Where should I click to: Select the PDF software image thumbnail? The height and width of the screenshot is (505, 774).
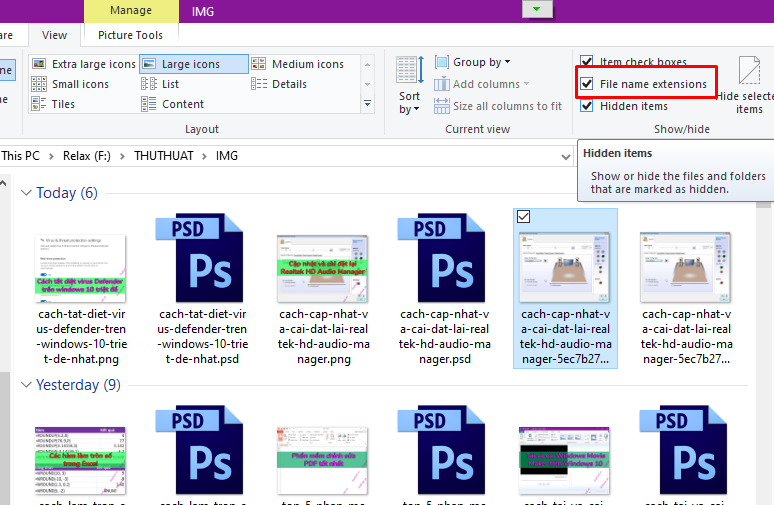(323, 461)
